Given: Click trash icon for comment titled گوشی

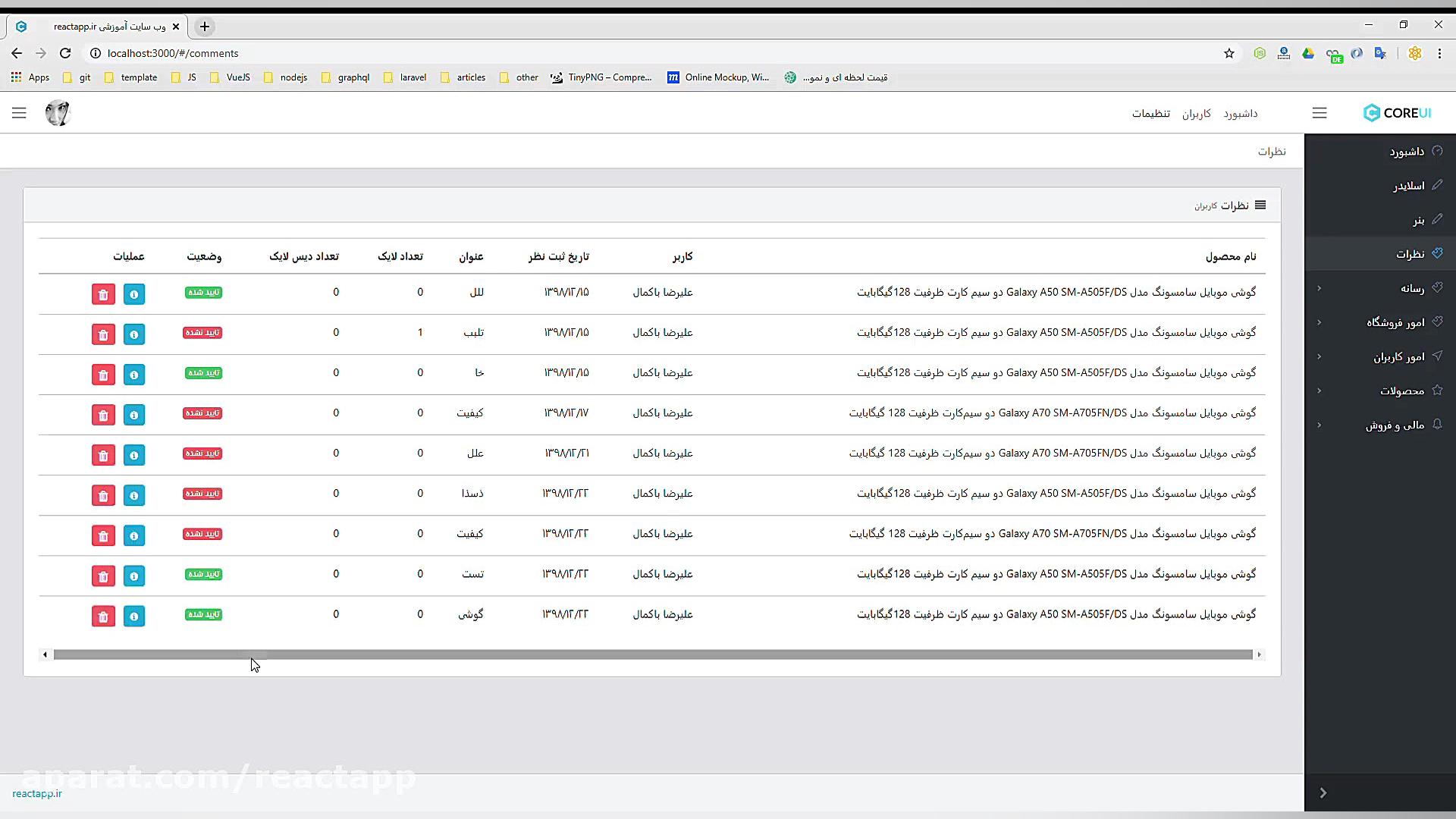Looking at the screenshot, I should click(103, 617).
